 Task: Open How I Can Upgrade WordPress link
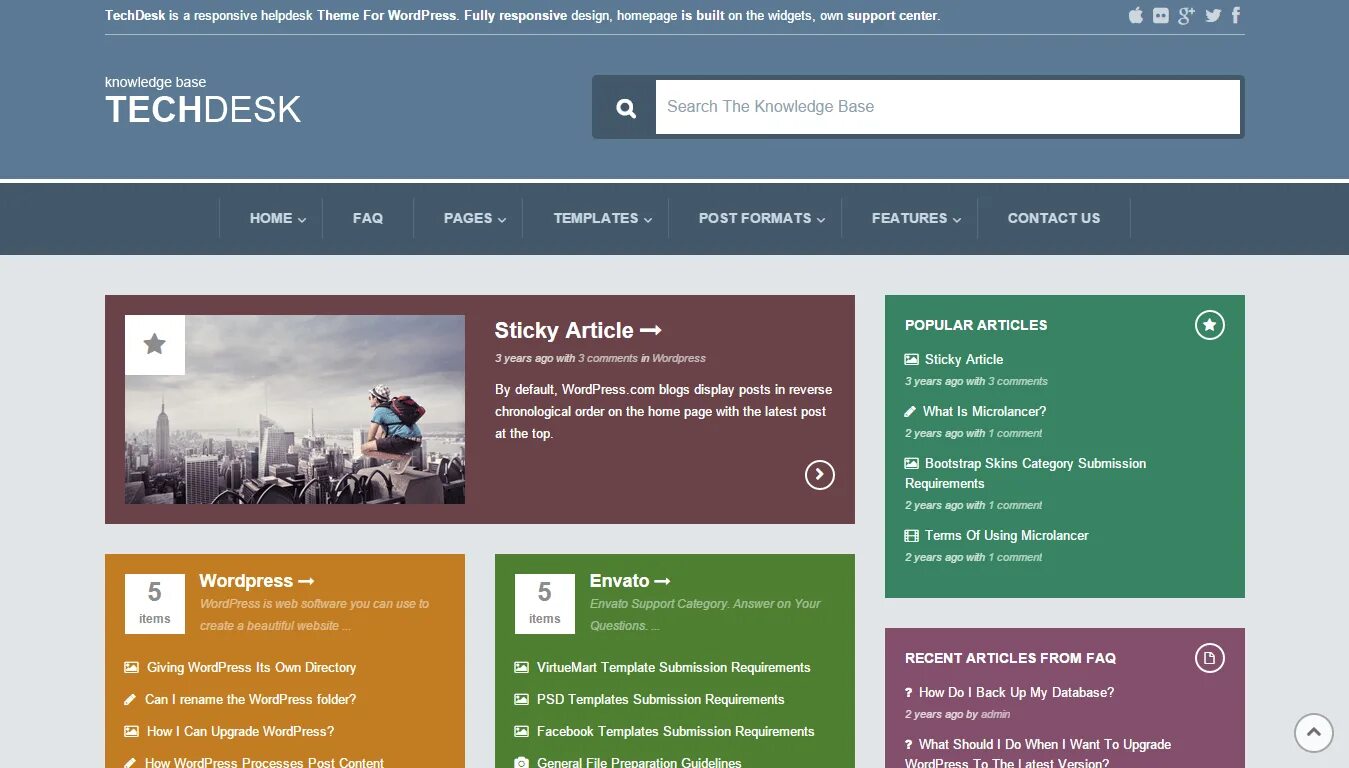pyautogui.click(x=240, y=731)
